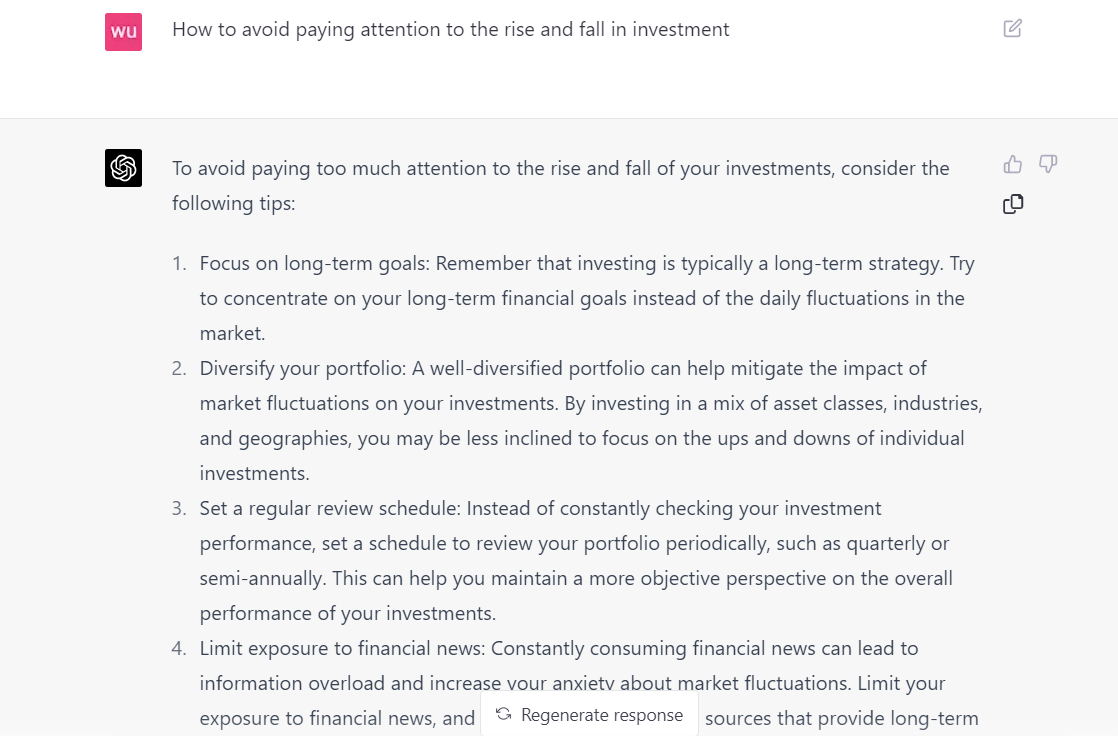Click the 'following tips:' text

tap(234, 203)
